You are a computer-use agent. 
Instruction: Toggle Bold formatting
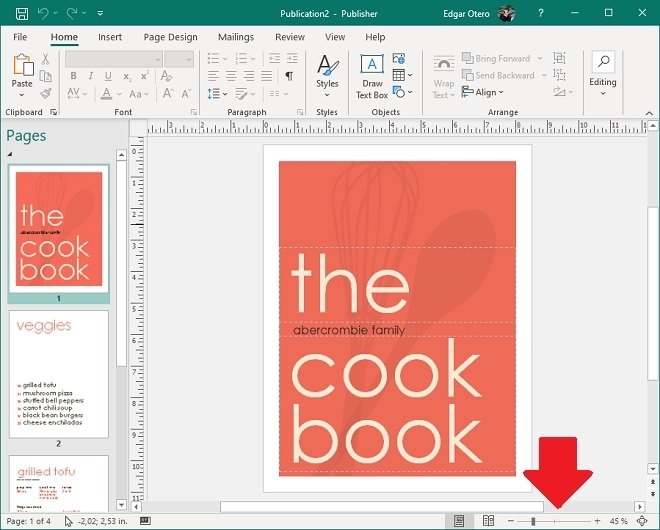tap(73, 76)
